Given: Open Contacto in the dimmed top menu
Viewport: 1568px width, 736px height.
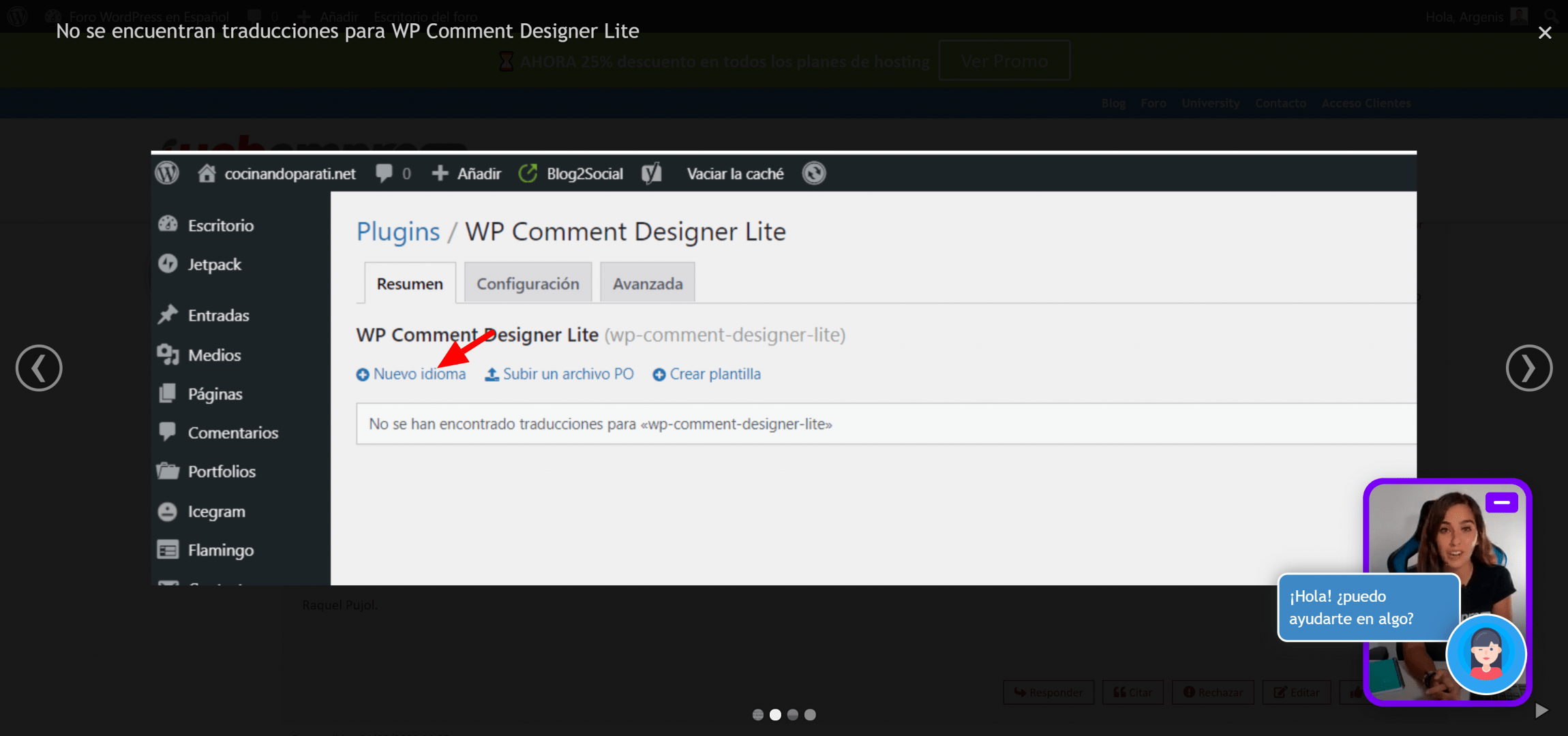Looking at the screenshot, I should tap(1281, 104).
